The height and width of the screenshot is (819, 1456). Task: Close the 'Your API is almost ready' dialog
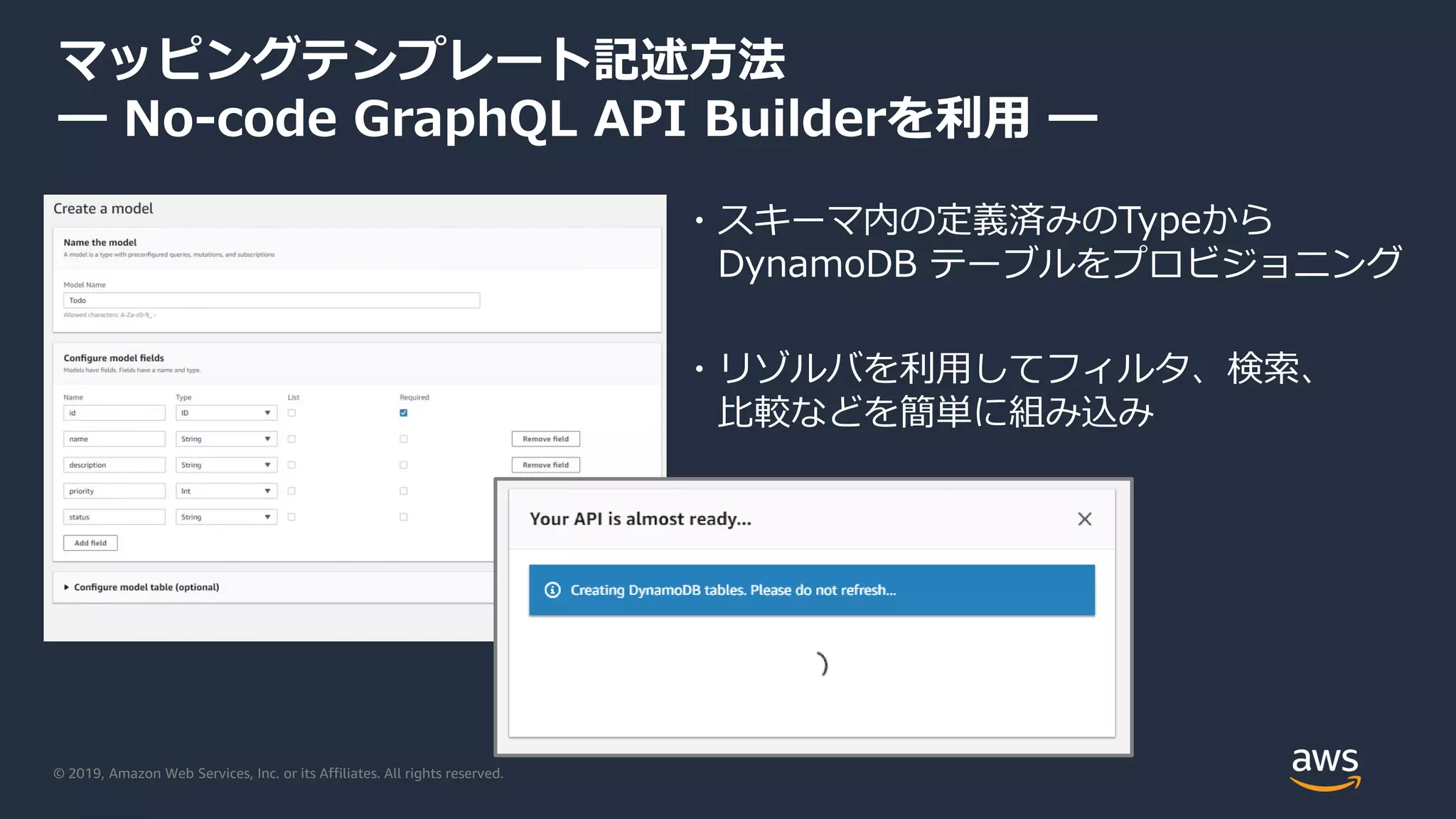[x=1084, y=519]
